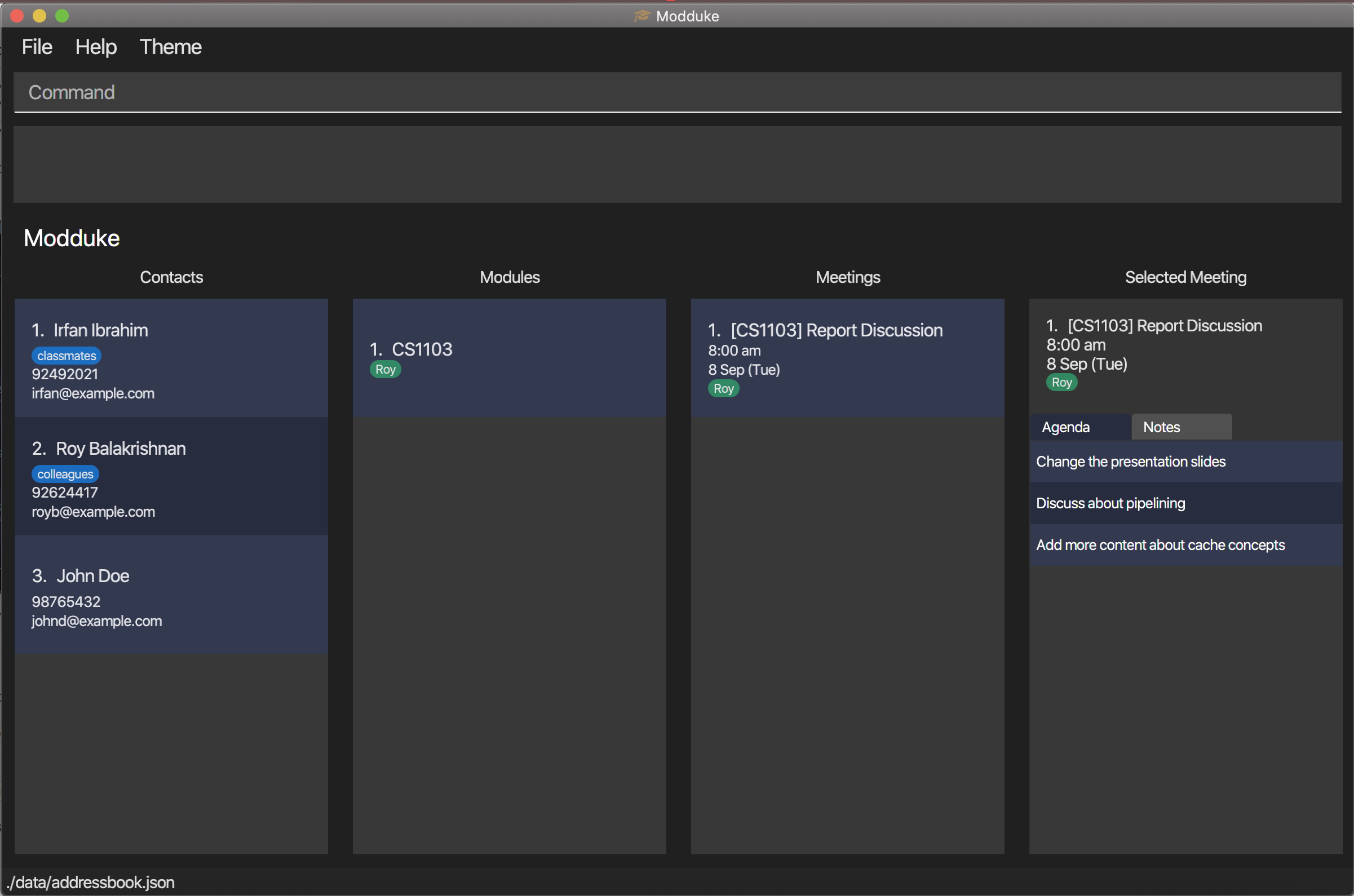Click the classmates tag on Irfan Ibrahim
The height and width of the screenshot is (896, 1354).
(67, 356)
